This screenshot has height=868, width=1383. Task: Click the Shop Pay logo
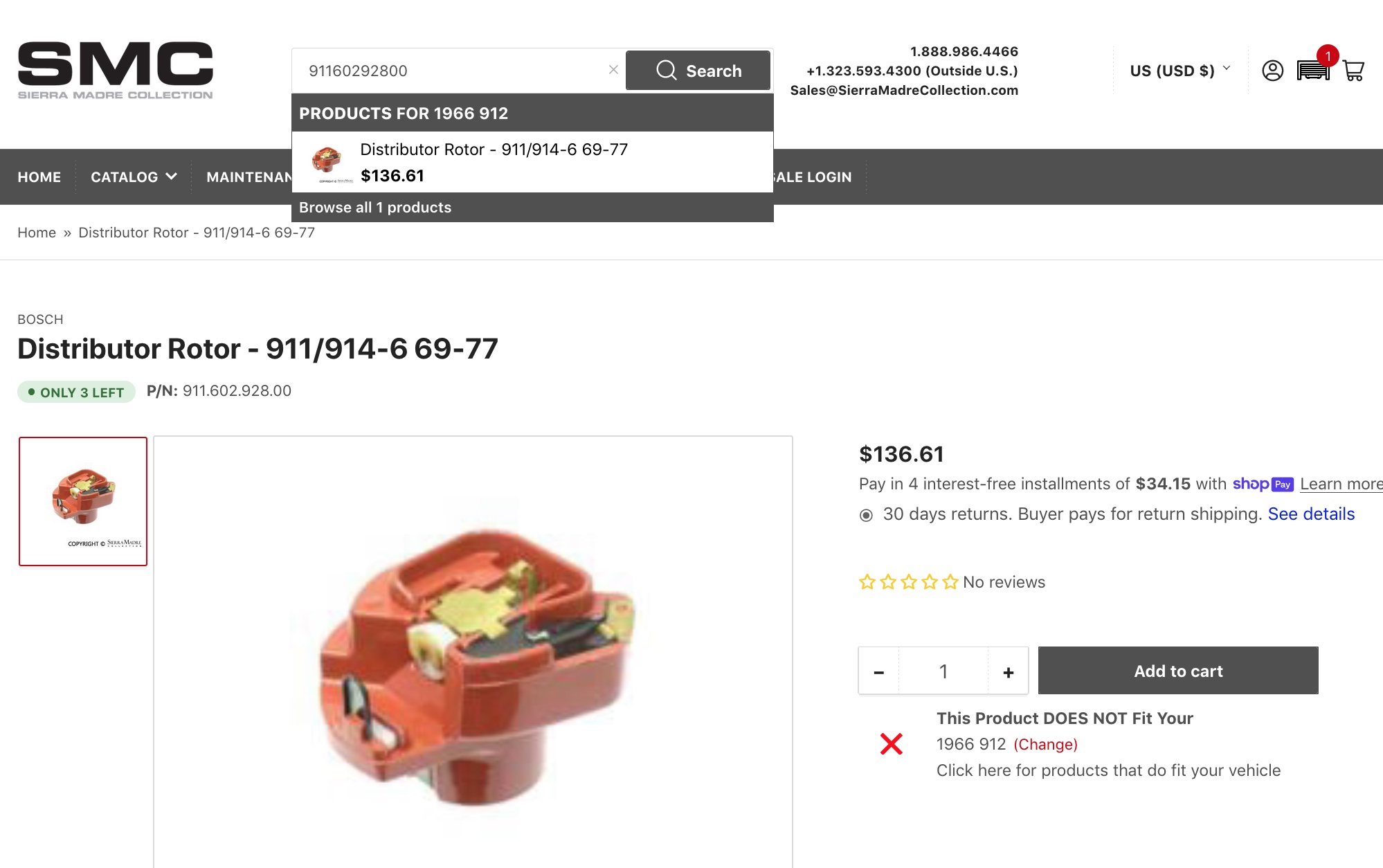(1263, 484)
